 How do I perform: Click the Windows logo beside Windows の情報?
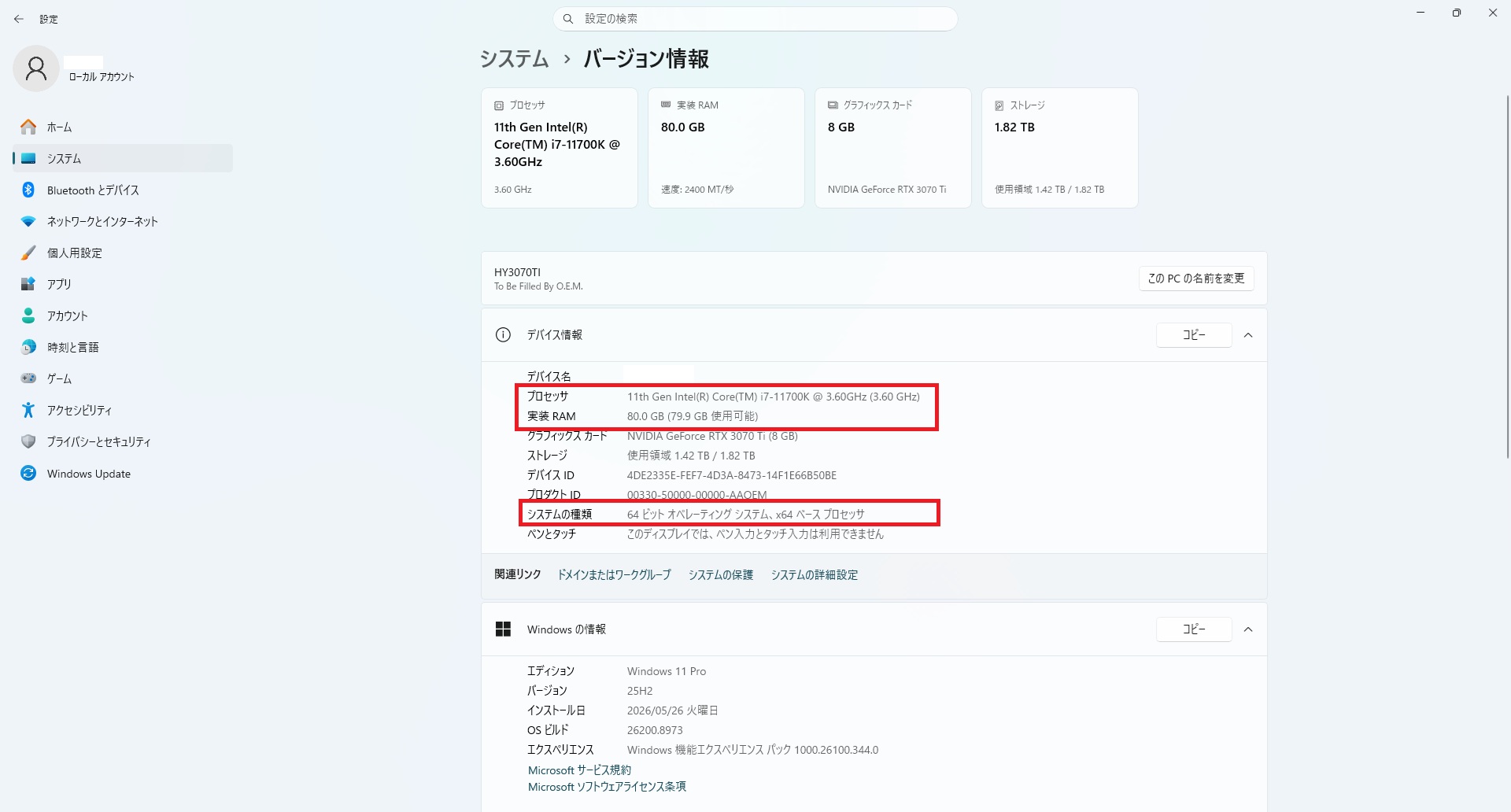tap(504, 629)
